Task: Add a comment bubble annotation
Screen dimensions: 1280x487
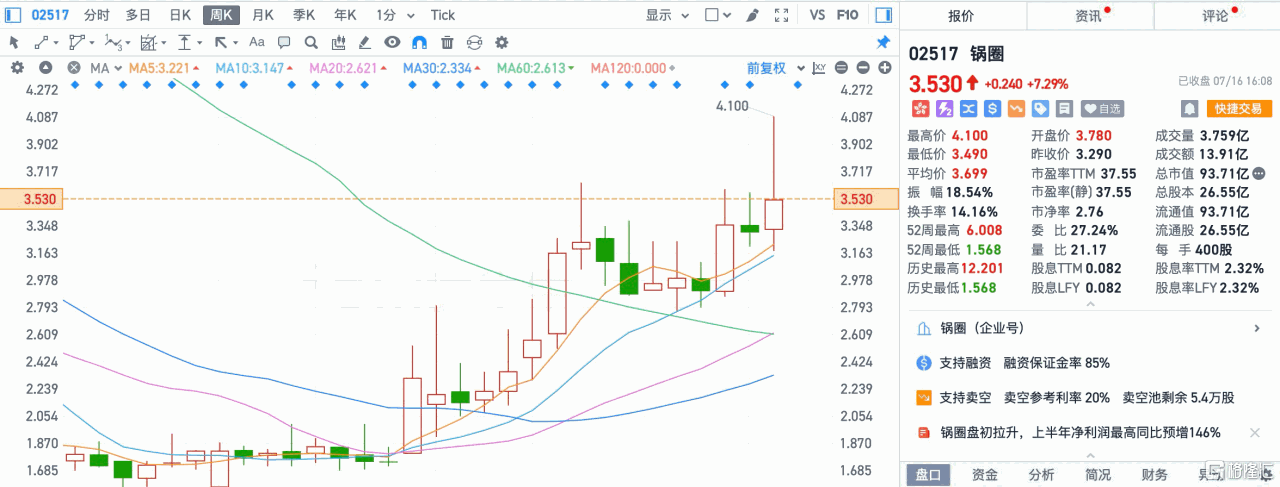Action: (x=284, y=42)
